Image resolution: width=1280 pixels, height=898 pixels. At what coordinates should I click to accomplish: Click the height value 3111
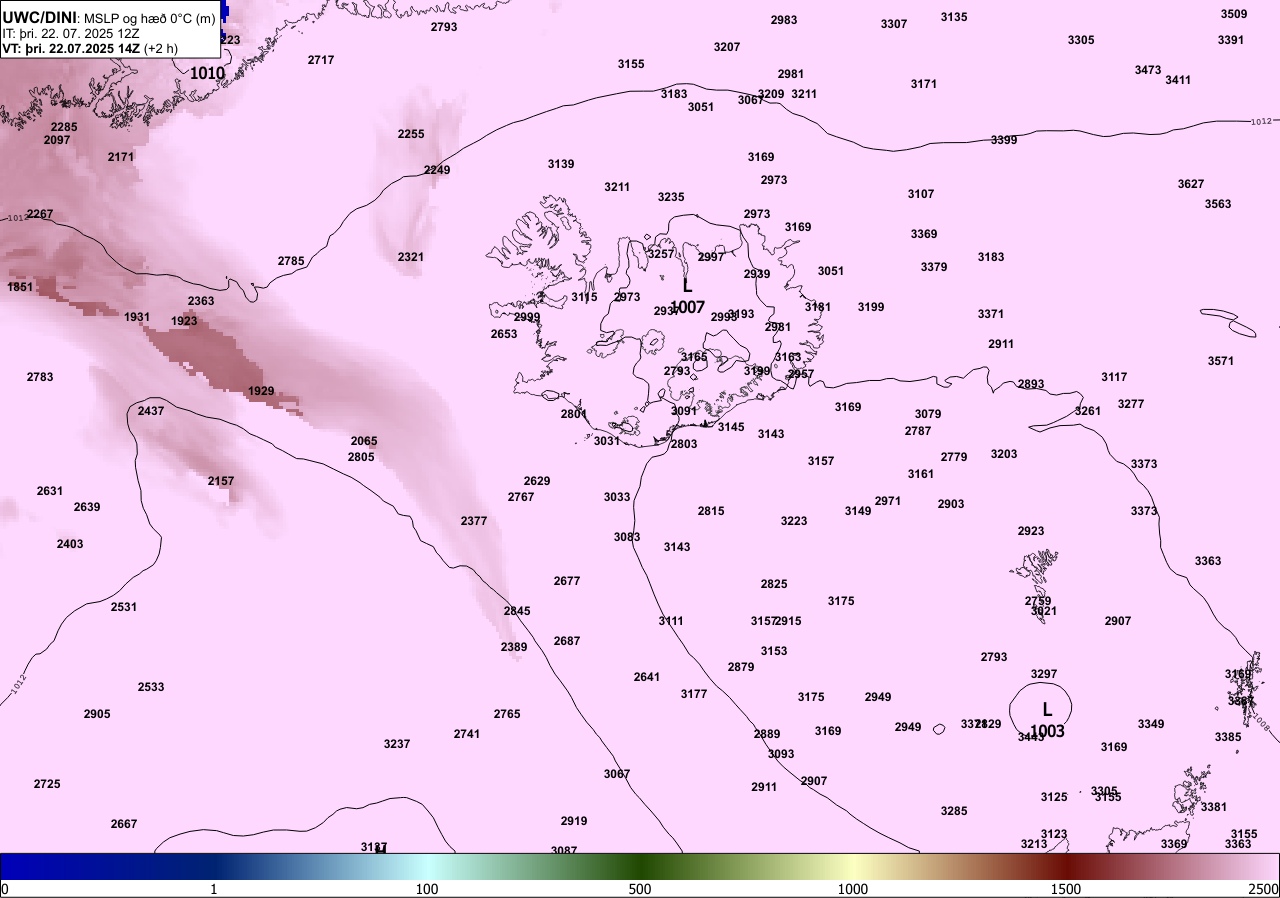tap(671, 621)
